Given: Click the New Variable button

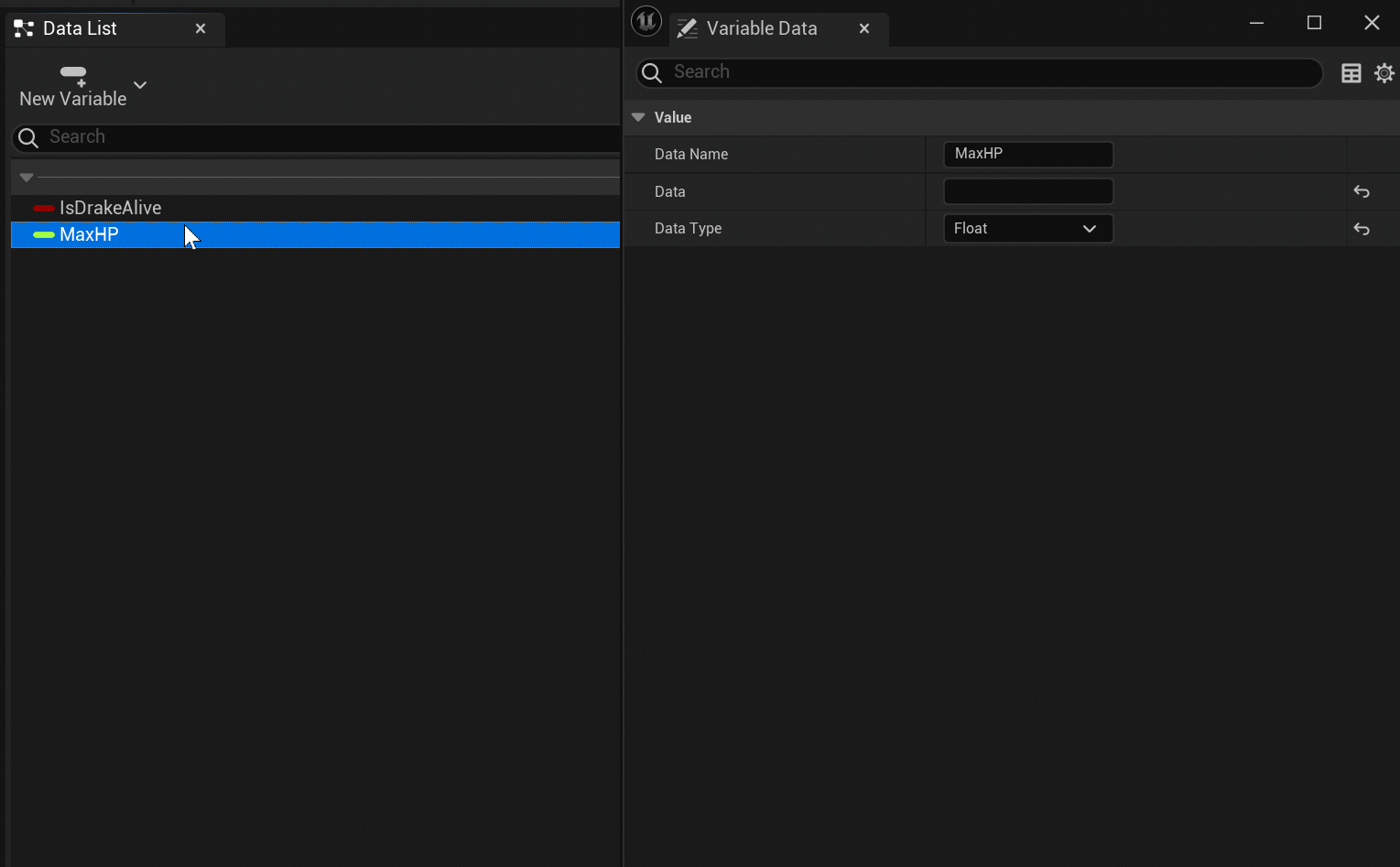Looking at the screenshot, I should [x=73, y=87].
